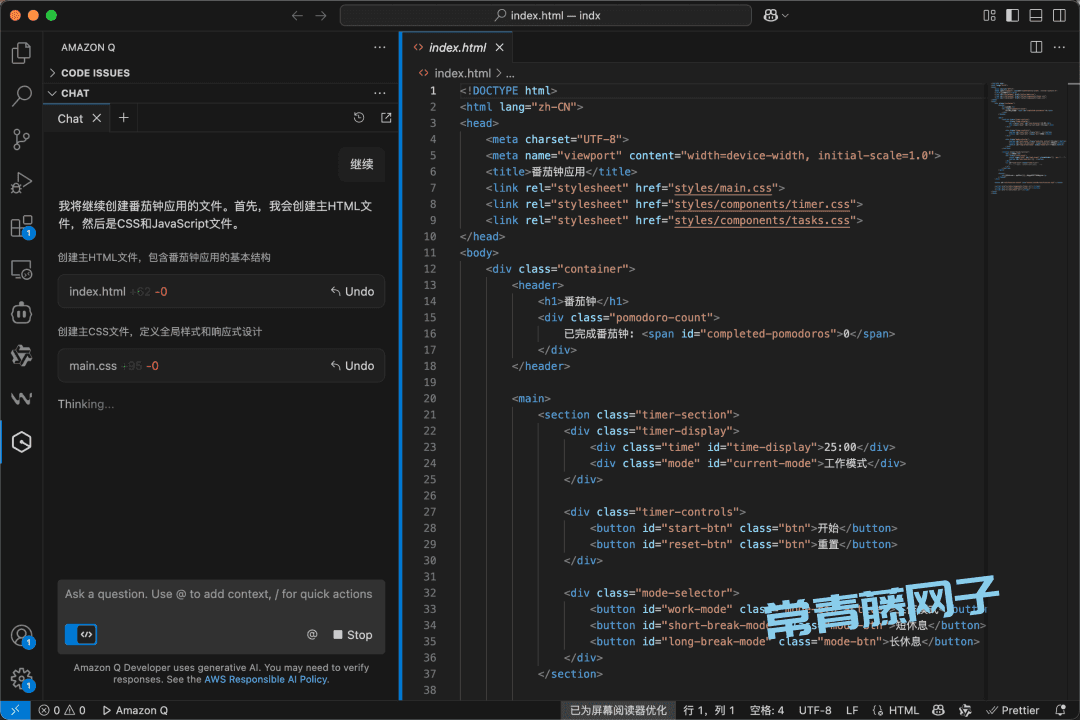Image resolution: width=1080 pixels, height=720 pixels.
Task: Open the Extensions view
Action: click(x=21, y=227)
